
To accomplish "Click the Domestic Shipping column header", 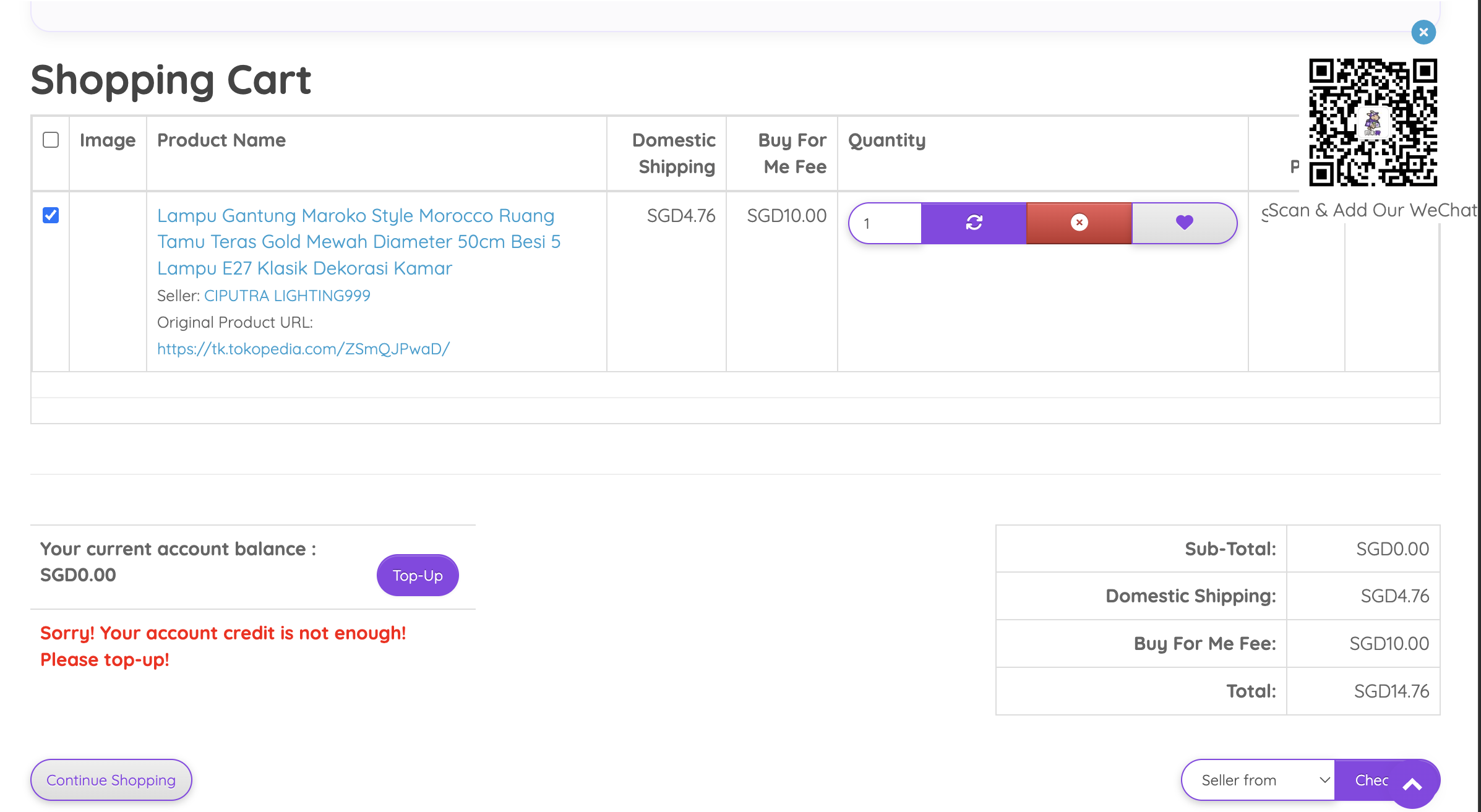I will 673,153.
